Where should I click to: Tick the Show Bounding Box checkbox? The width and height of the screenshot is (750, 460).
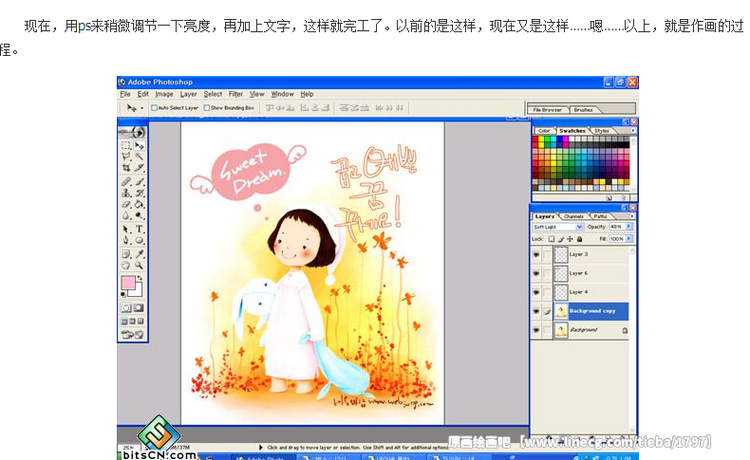click(207, 108)
